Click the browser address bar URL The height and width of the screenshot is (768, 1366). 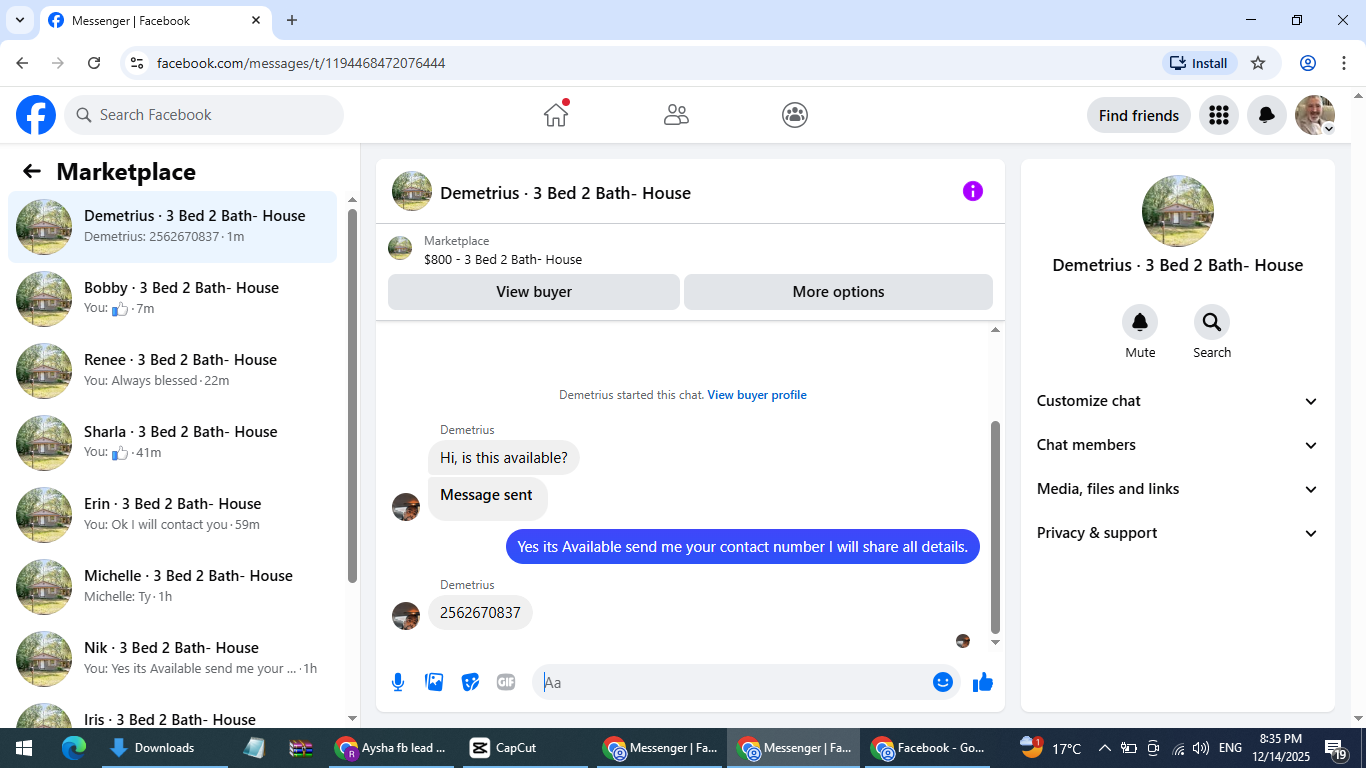click(301, 63)
